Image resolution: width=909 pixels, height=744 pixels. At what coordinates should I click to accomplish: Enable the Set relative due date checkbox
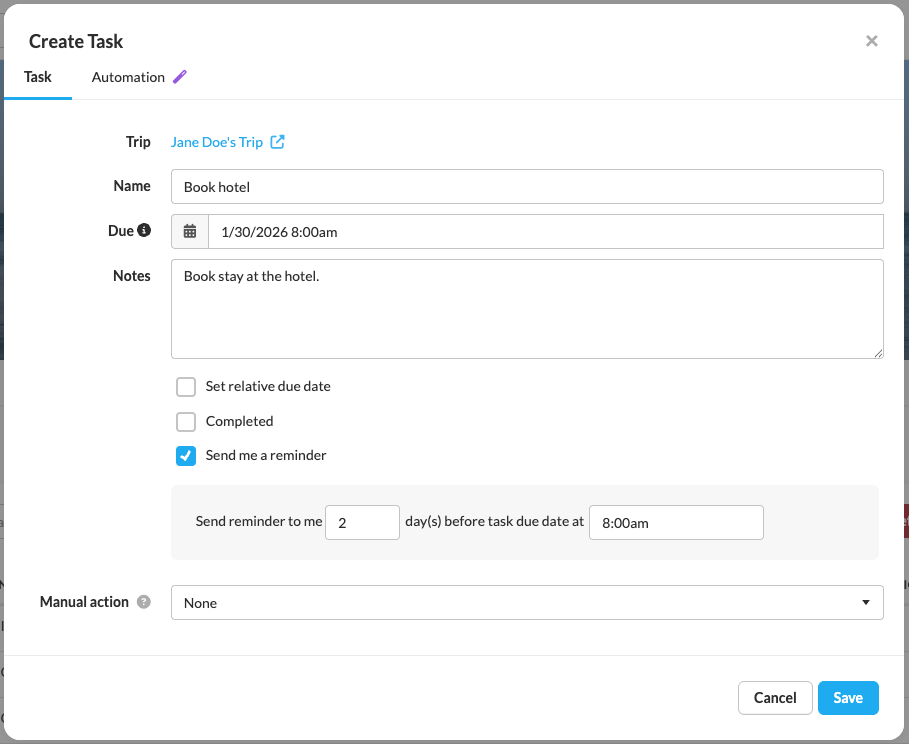point(186,387)
